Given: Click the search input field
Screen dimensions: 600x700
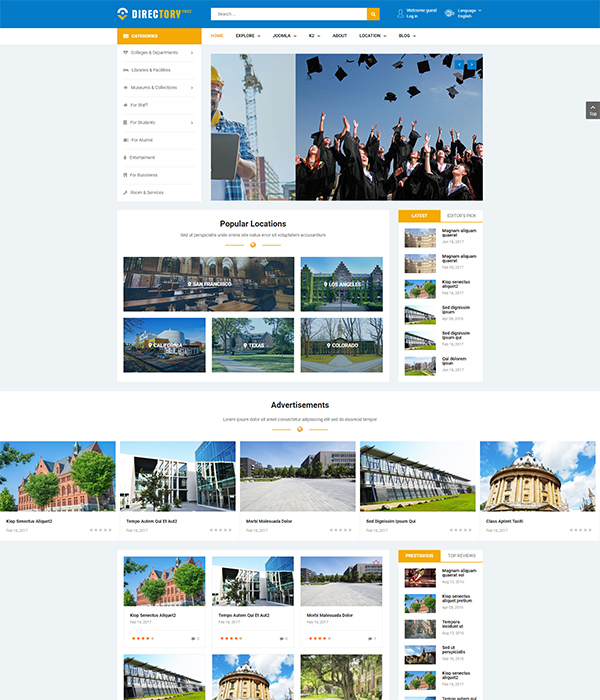Looking at the screenshot, I should [289, 14].
